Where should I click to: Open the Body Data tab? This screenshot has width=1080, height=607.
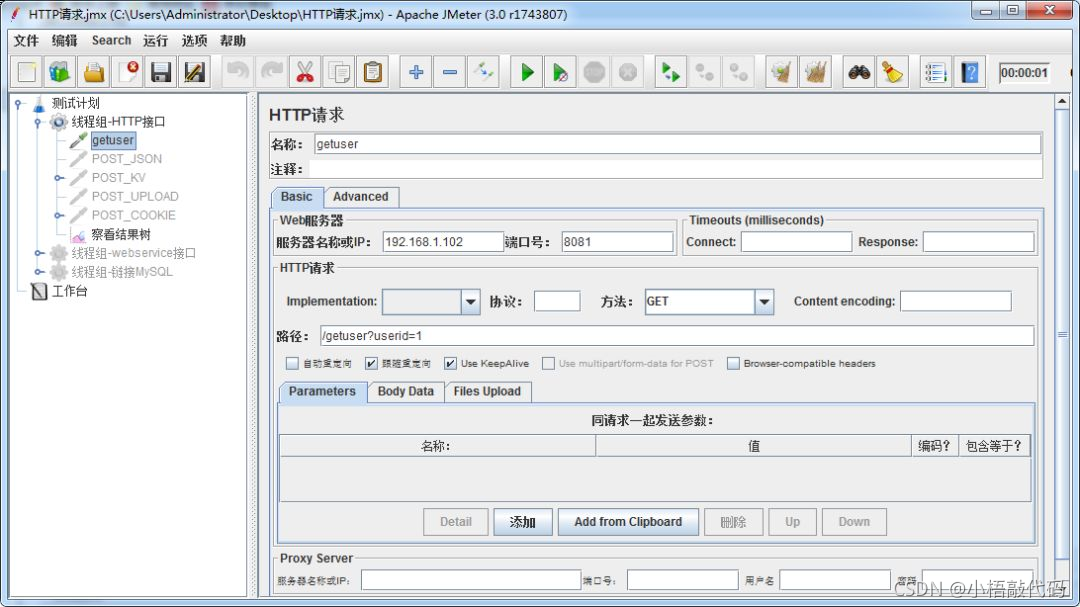(406, 391)
